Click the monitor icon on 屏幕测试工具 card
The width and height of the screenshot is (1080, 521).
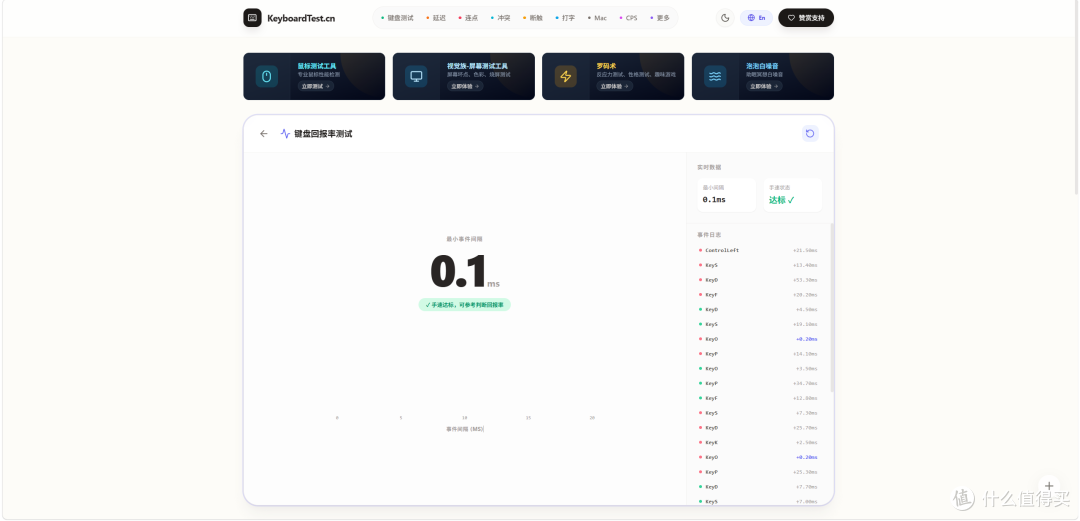click(x=416, y=76)
